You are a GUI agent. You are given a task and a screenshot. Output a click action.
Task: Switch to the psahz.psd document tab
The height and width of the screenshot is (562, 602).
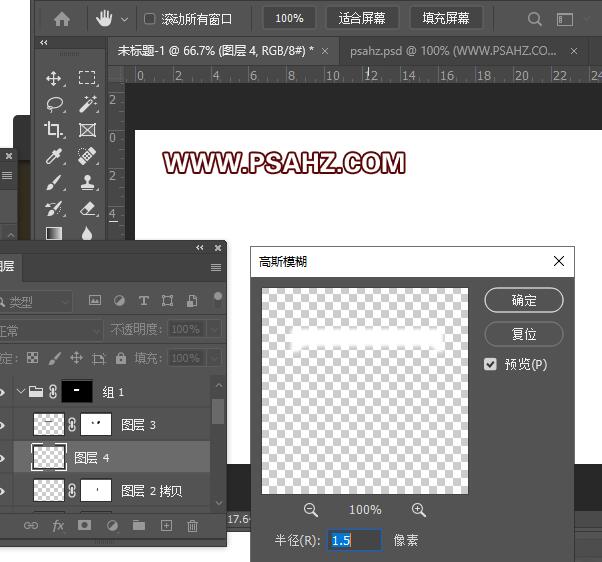[x=453, y=51]
